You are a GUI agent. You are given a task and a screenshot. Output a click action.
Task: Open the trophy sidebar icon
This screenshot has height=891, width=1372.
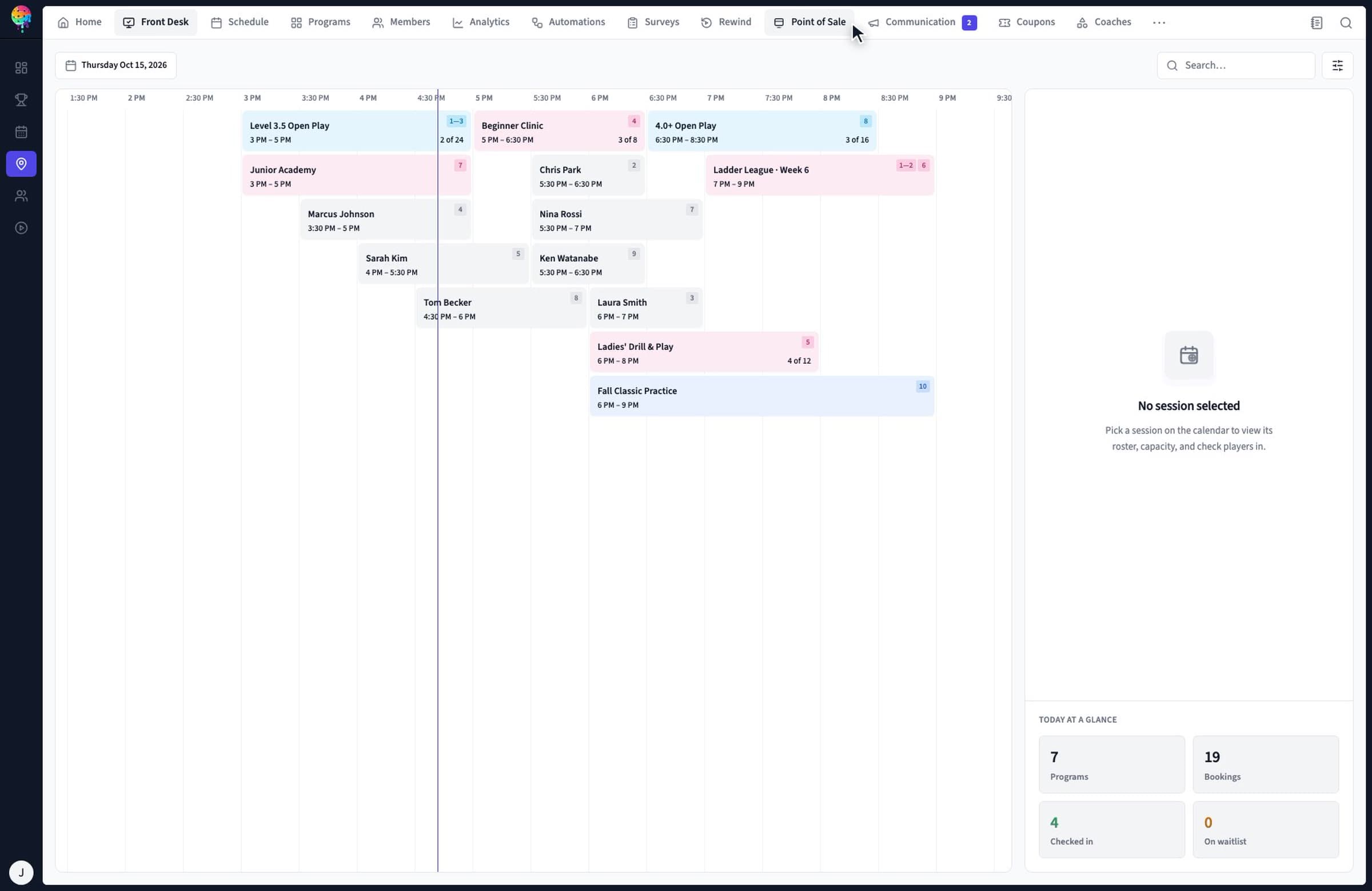tap(21, 100)
